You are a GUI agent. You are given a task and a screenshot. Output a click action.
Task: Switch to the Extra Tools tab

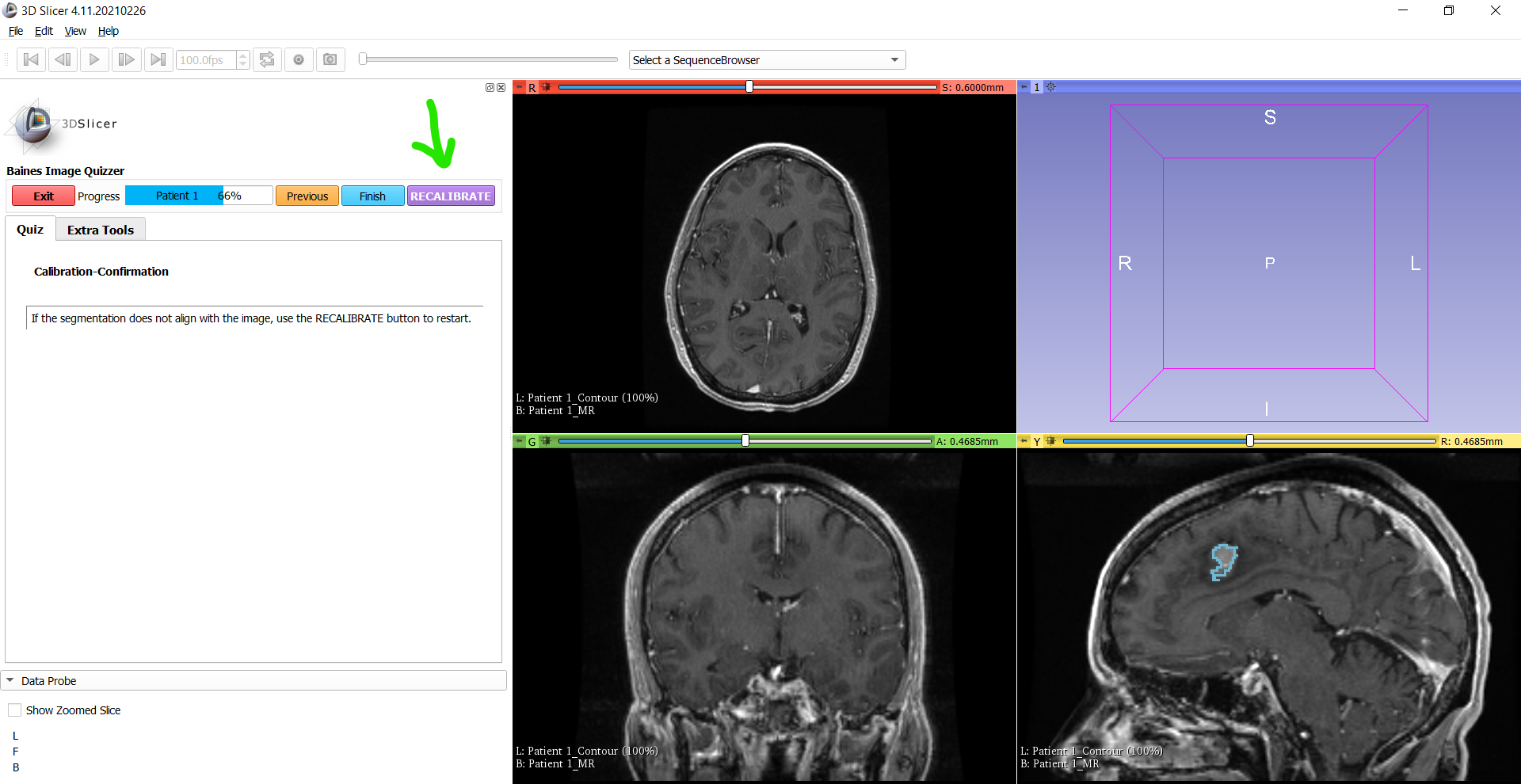coord(100,230)
